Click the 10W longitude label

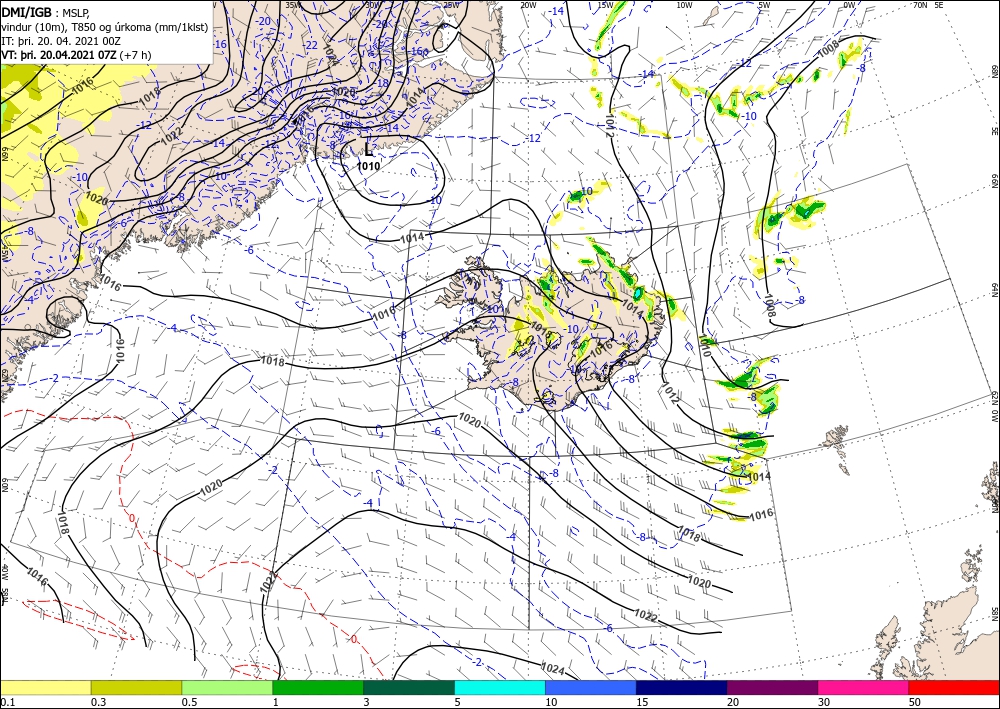pyautogui.click(x=684, y=5)
